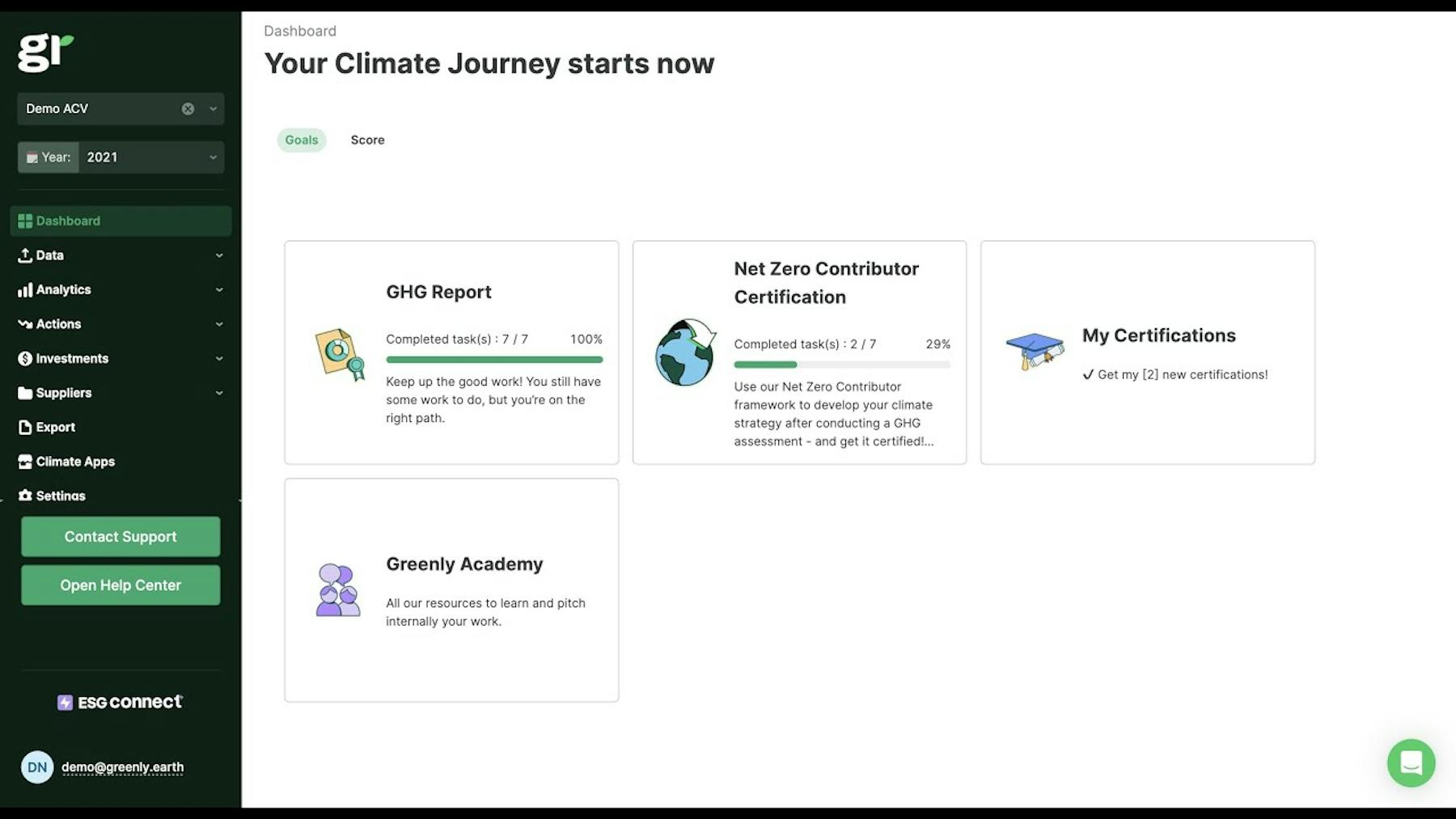Image resolution: width=1456 pixels, height=819 pixels.
Task: Click the Actions lightning icon in sidebar
Action: (x=24, y=323)
